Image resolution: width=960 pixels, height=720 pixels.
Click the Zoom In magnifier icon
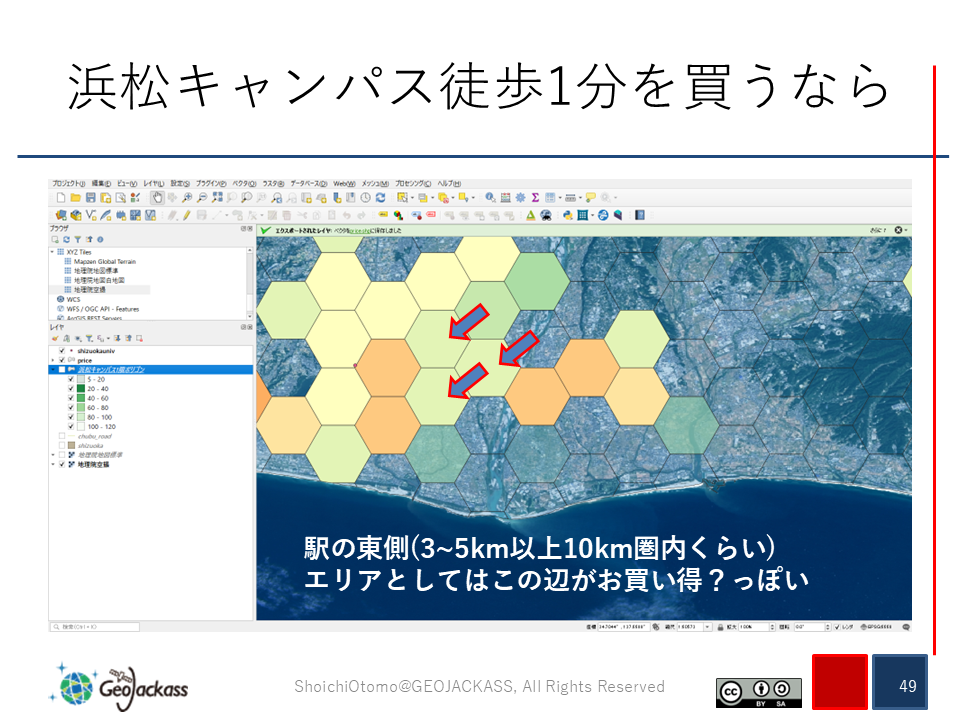[x=188, y=198]
